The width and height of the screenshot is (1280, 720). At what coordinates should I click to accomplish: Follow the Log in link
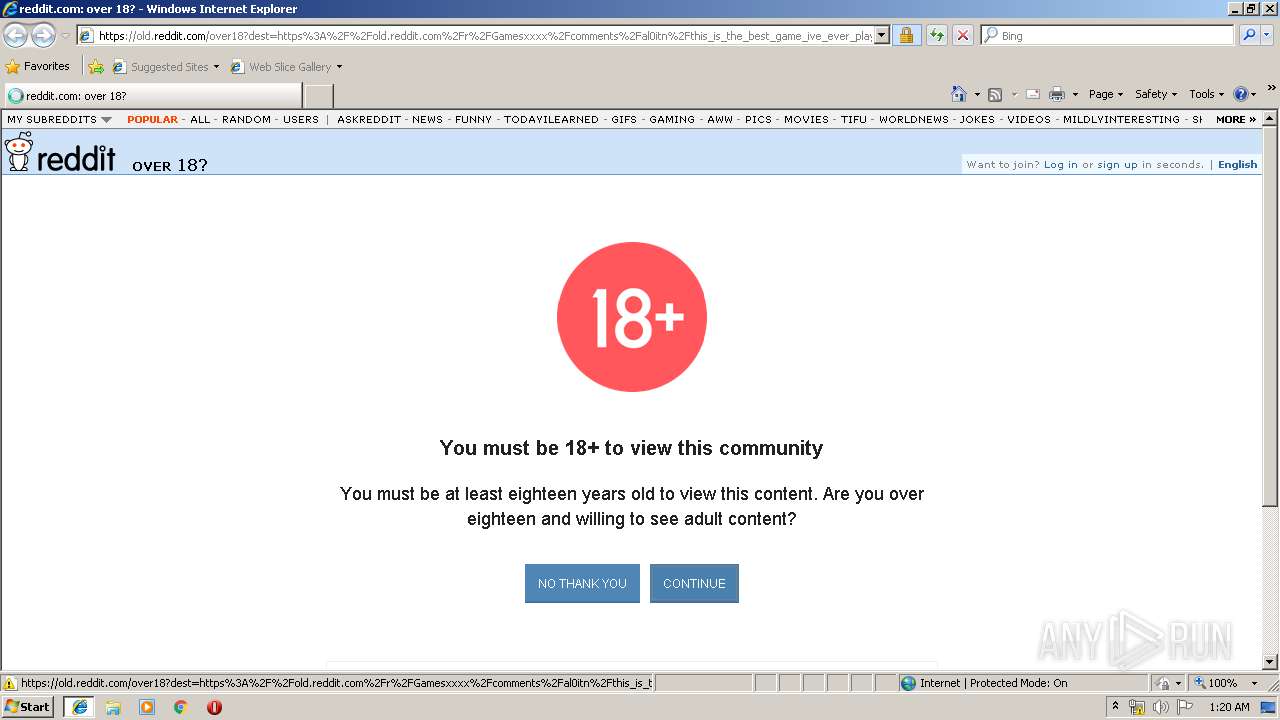(1061, 165)
